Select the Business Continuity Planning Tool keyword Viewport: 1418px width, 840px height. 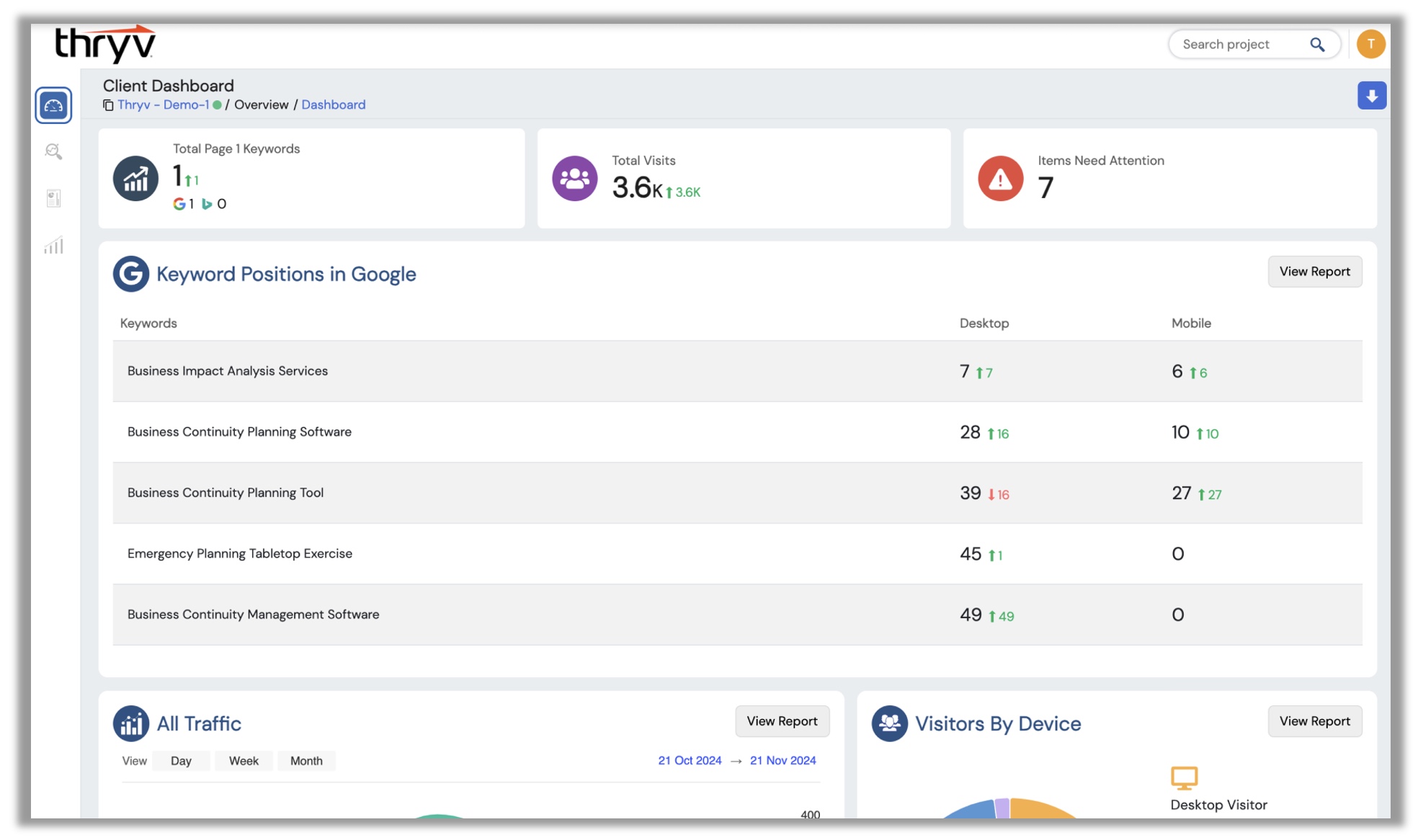(x=226, y=493)
